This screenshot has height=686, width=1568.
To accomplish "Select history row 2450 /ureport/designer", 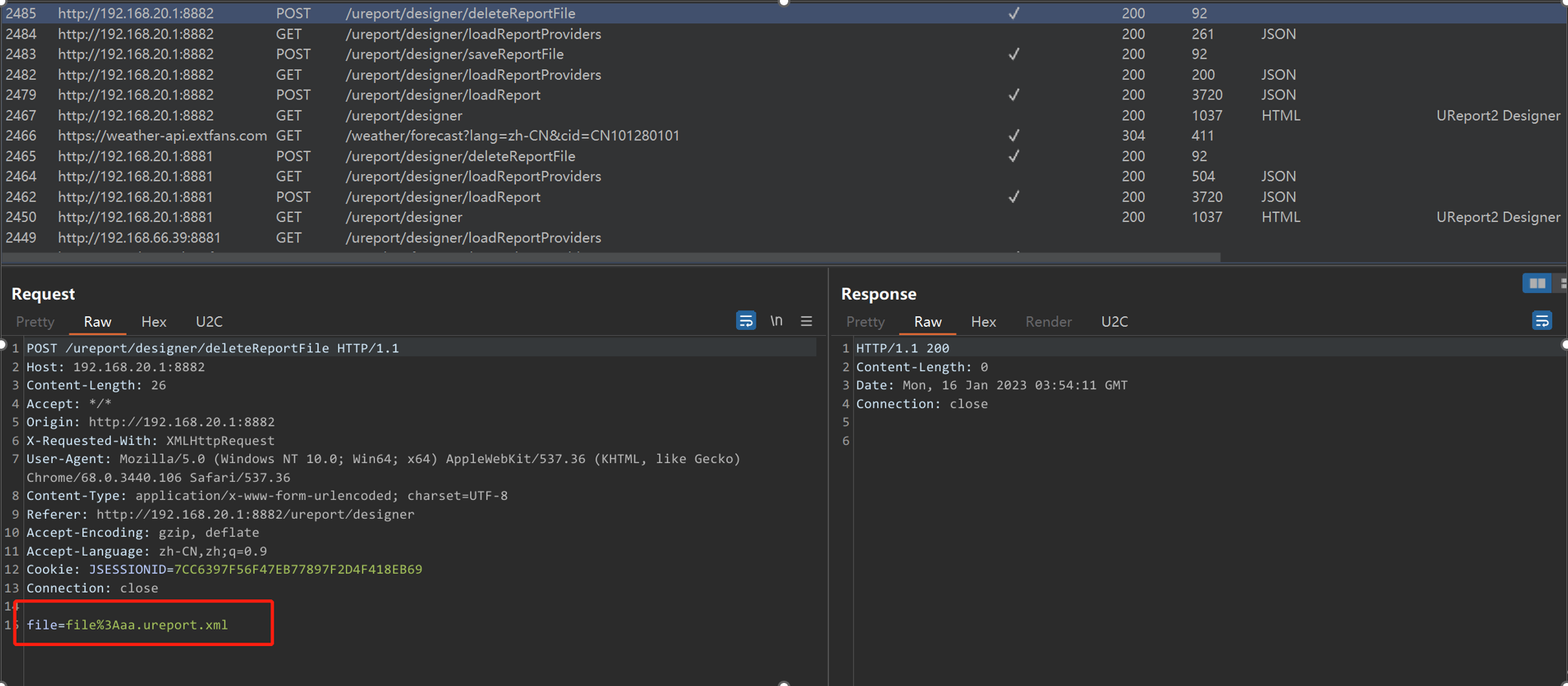I will (x=784, y=217).
